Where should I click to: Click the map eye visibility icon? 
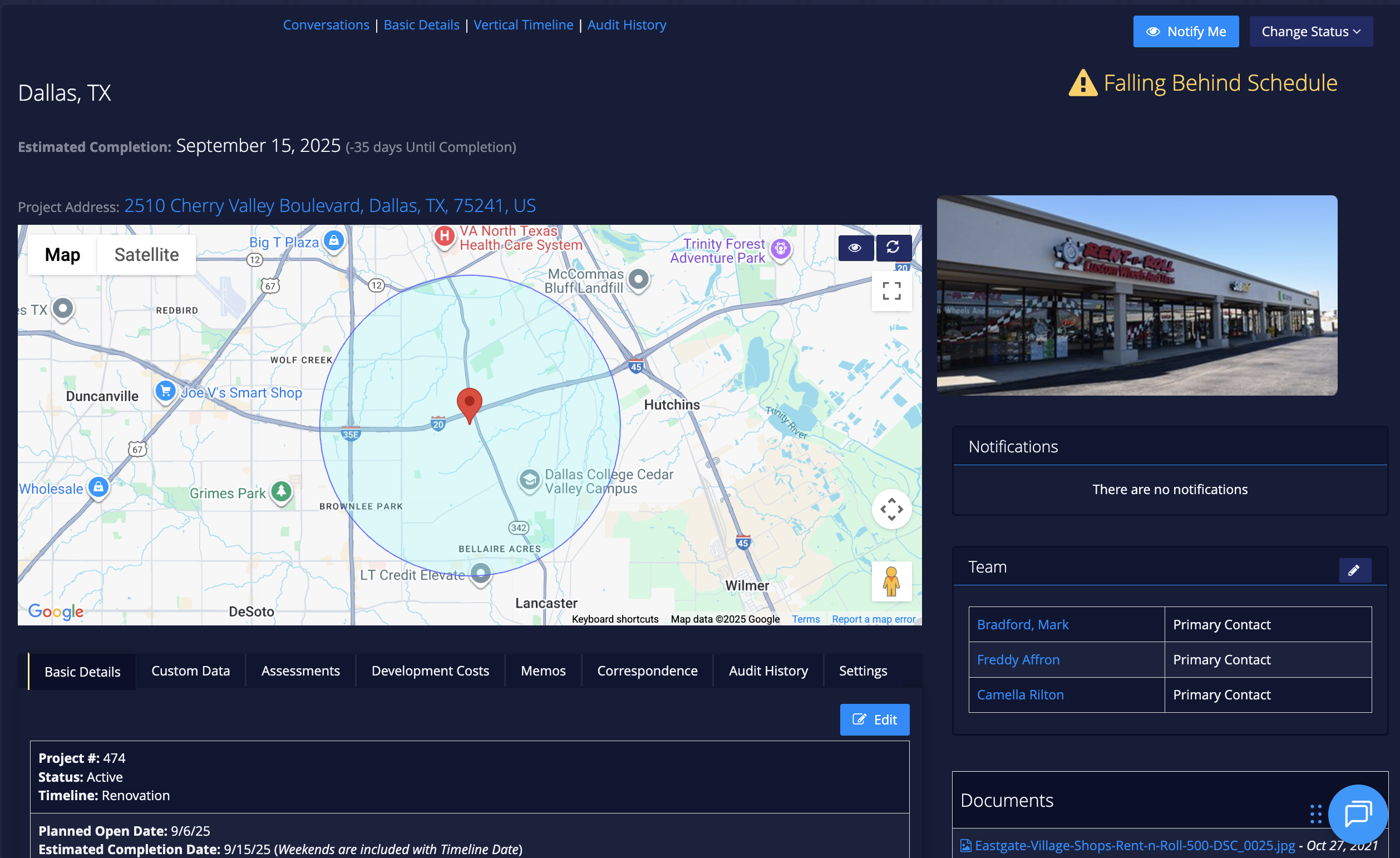pyautogui.click(x=855, y=248)
